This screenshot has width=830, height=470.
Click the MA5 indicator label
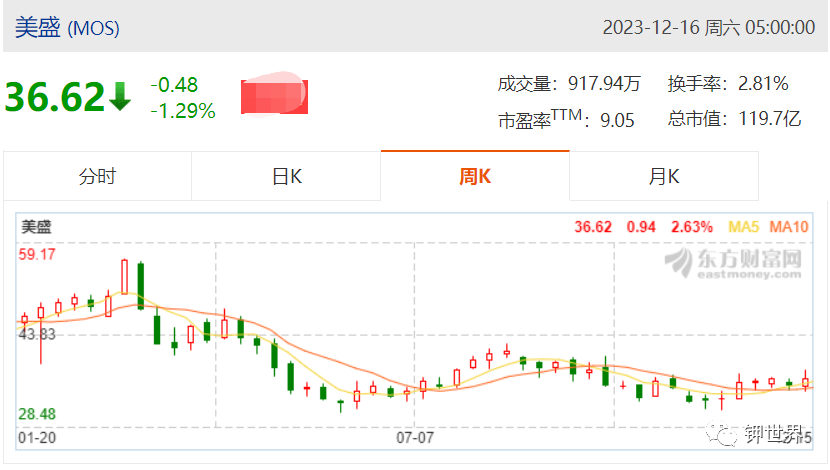click(743, 227)
